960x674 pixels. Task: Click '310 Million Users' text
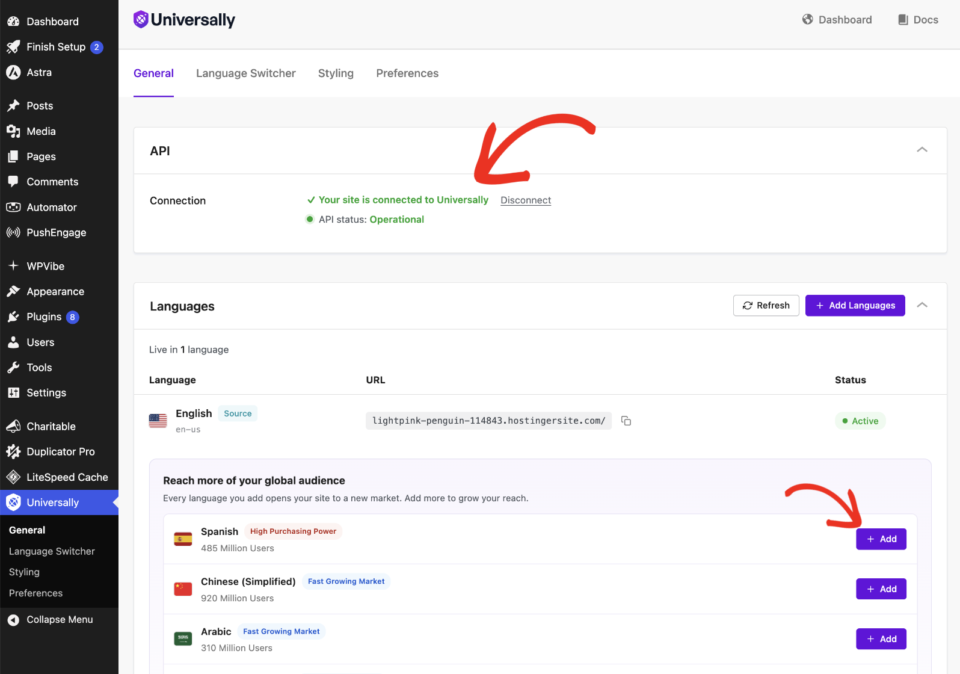click(x=237, y=648)
